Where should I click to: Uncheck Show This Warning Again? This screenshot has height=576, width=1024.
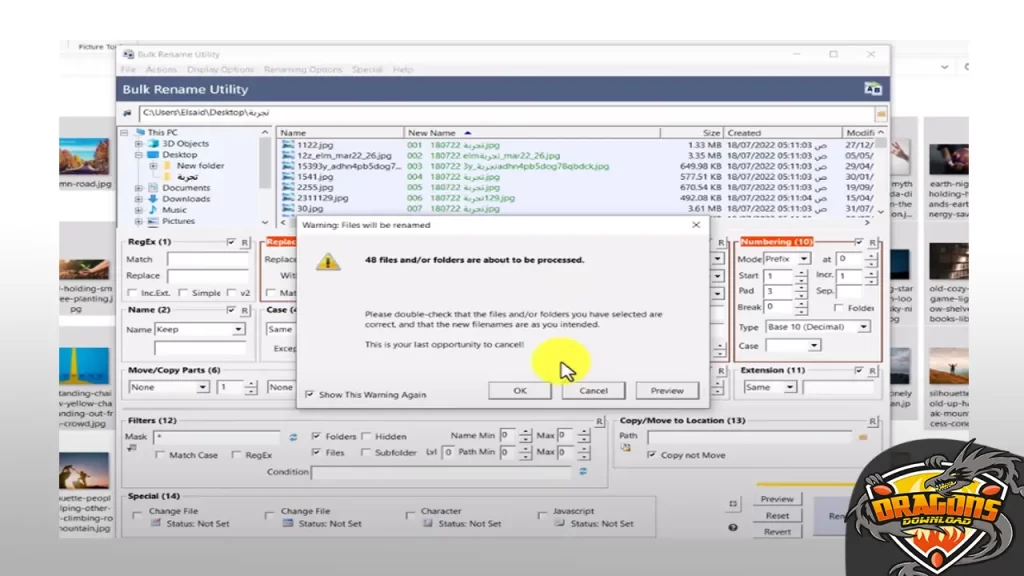tap(309, 395)
